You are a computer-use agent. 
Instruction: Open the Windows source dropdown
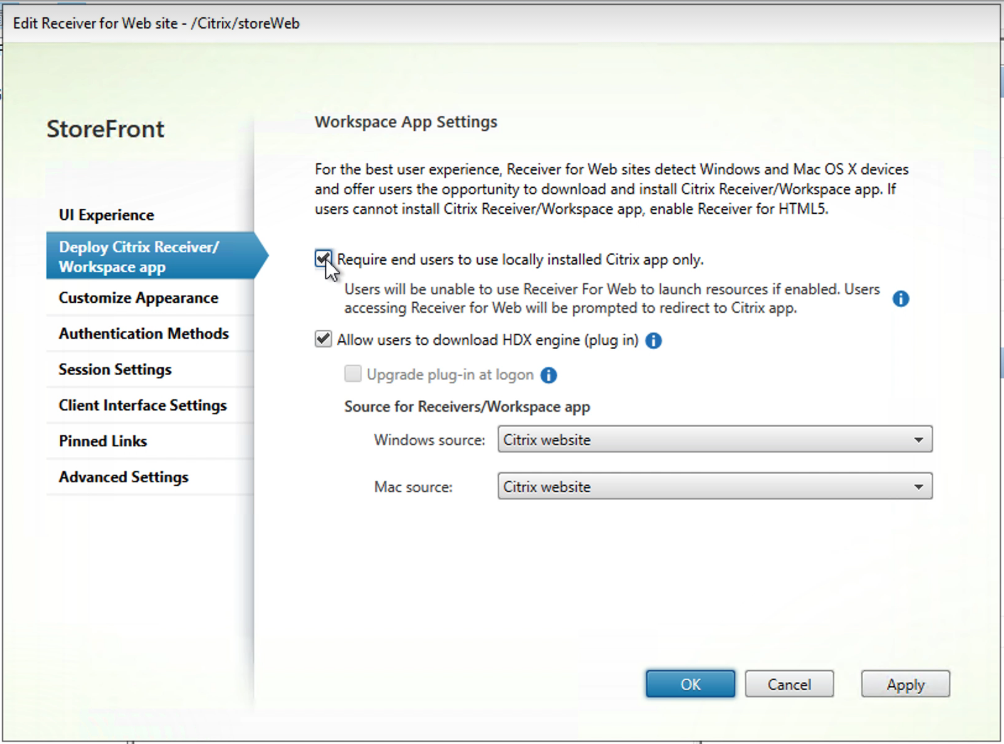[714, 439]
